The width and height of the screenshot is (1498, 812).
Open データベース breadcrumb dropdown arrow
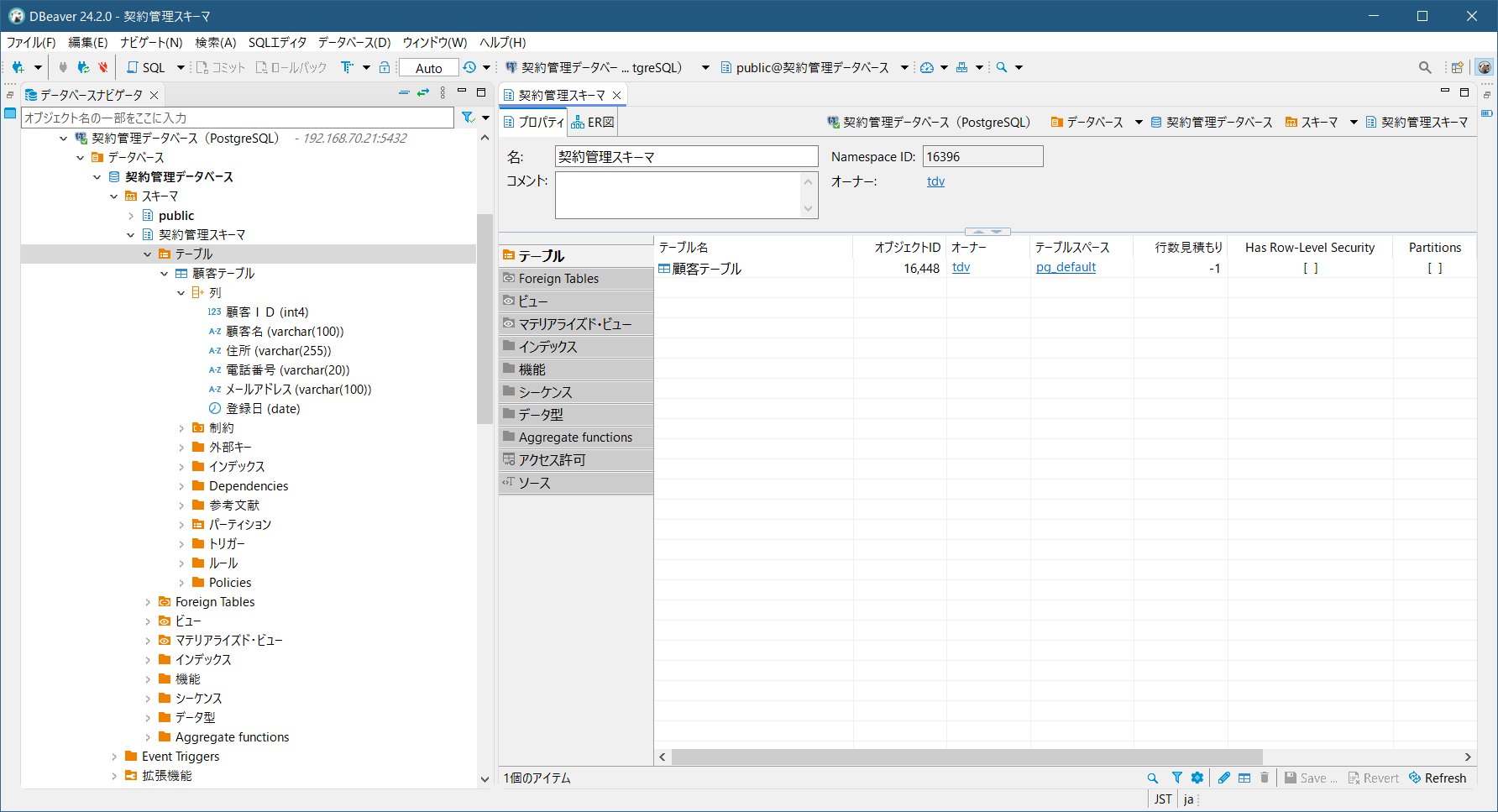point(1139,123)
